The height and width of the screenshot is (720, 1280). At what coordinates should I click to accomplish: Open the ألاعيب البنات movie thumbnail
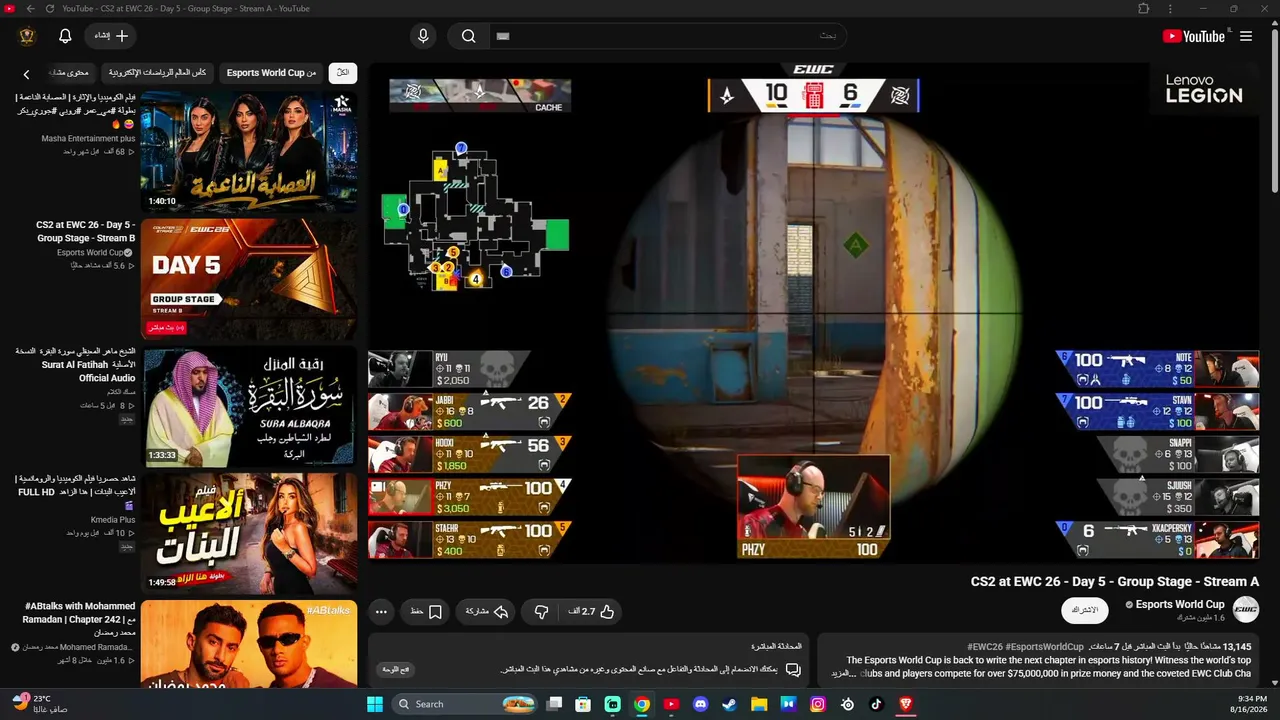[249, 533]
